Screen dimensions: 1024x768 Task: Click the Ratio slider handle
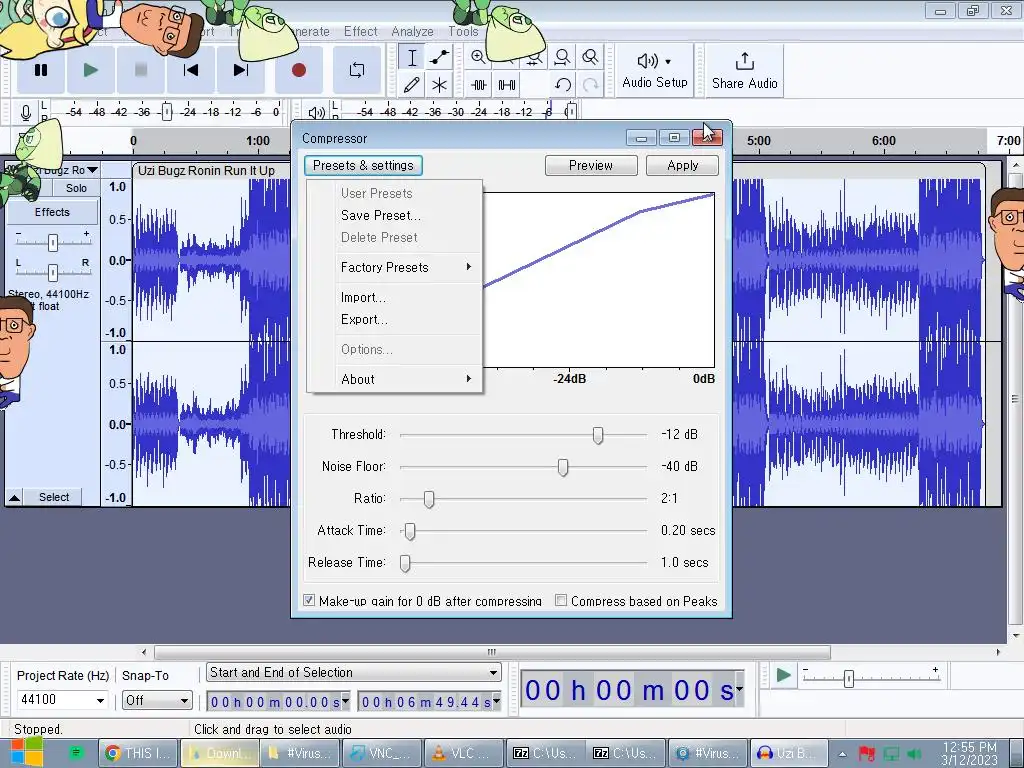428,499
